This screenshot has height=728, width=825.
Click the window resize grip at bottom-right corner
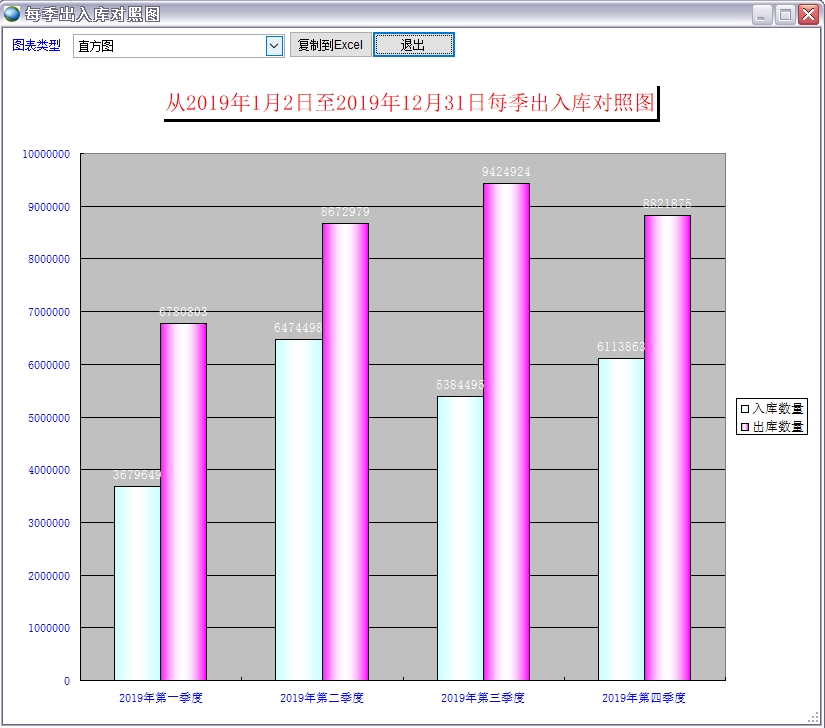[817, 720]
